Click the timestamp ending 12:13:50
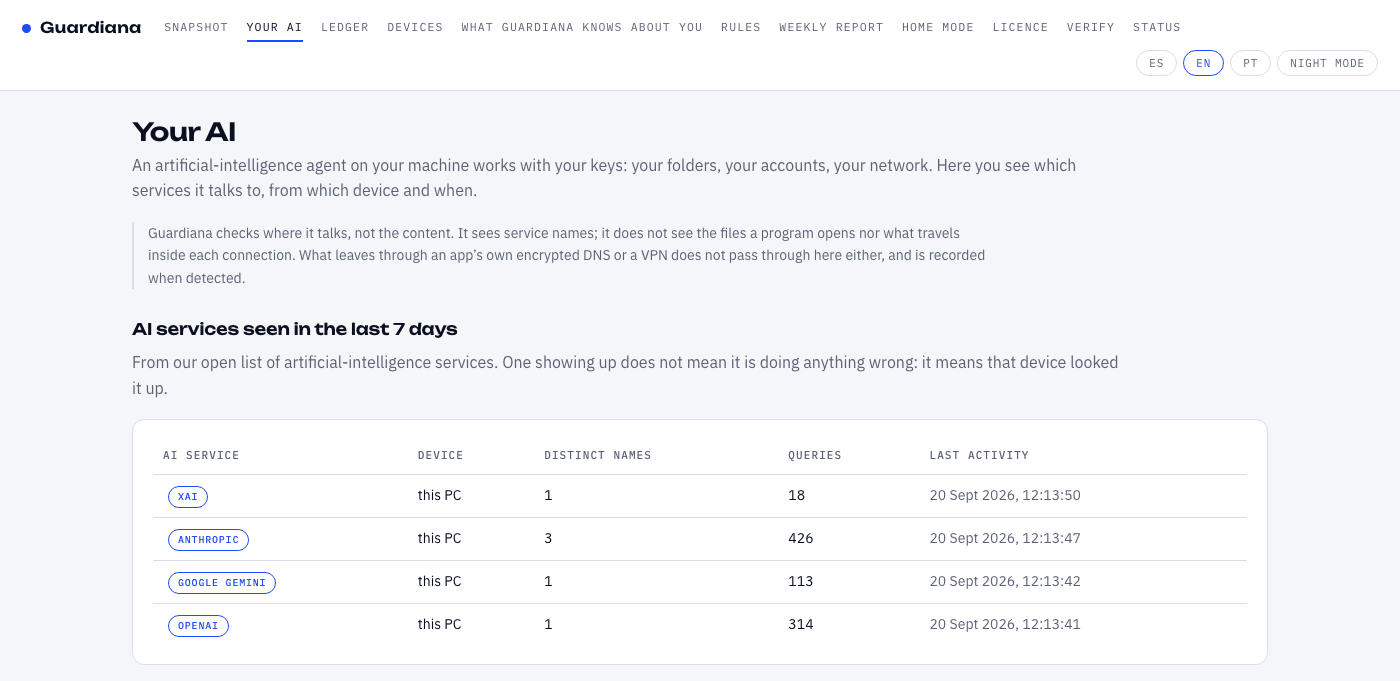This screenshot has height=681, width=1400. pos(1005,495)
